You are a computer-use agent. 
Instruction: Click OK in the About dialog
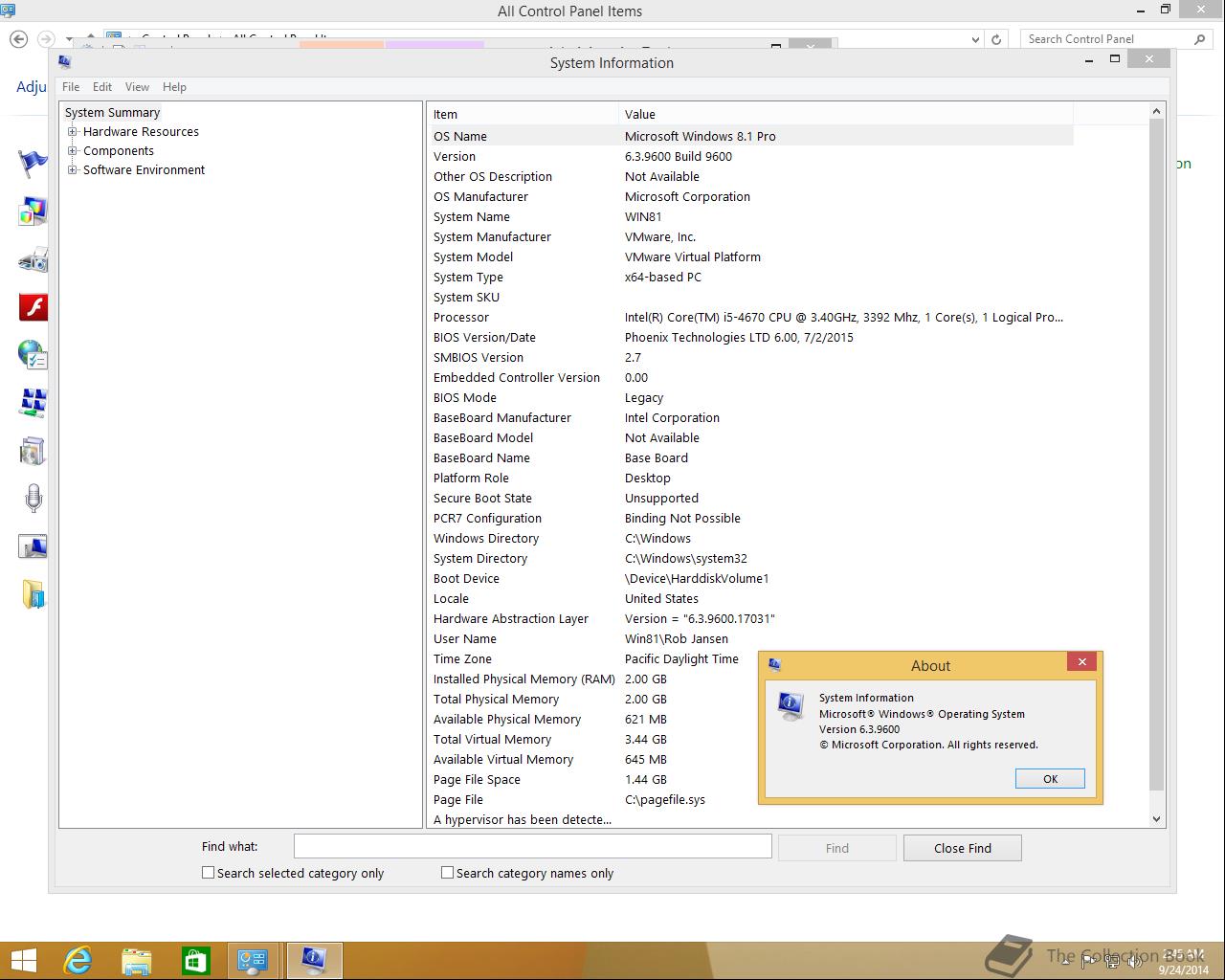pyautogui.click(x=1050, y=779)
